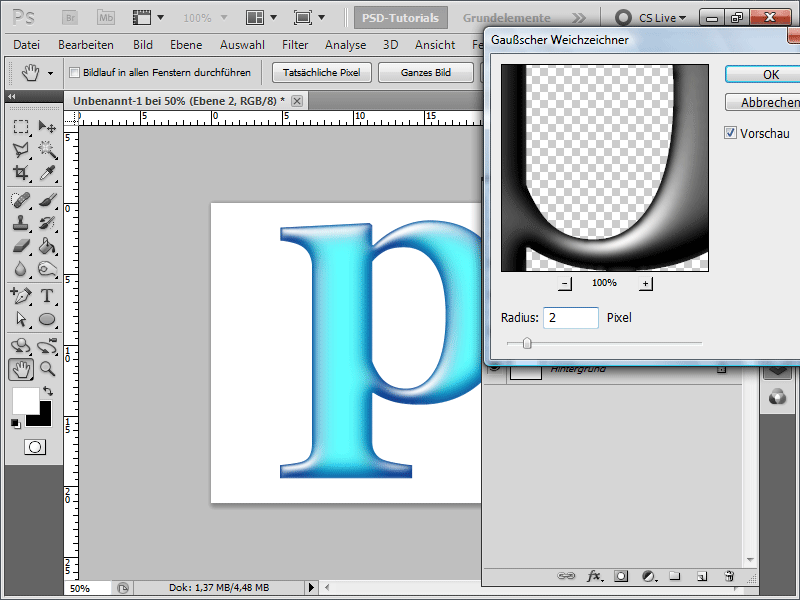The height and width of the screenshot is (600, 800).
Task: Select the Blur tool
Action: point(21,269)
